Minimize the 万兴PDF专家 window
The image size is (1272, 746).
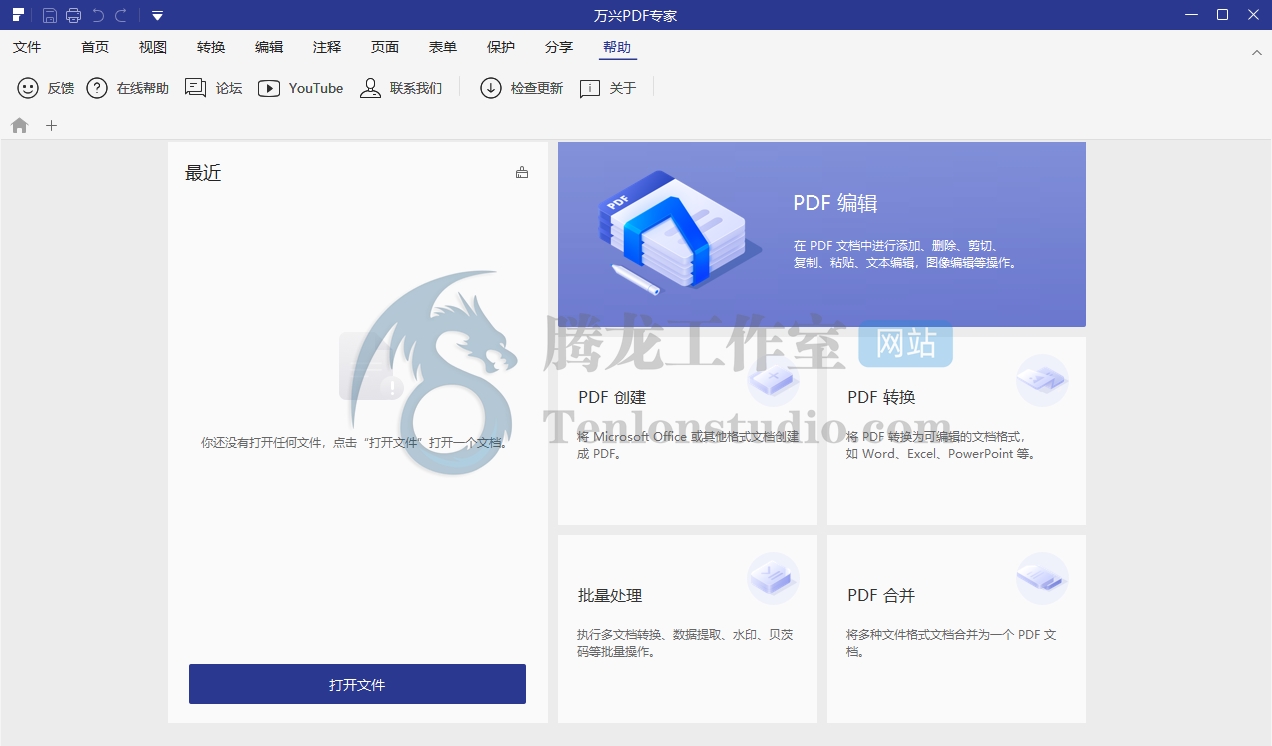coord(1191,15)
